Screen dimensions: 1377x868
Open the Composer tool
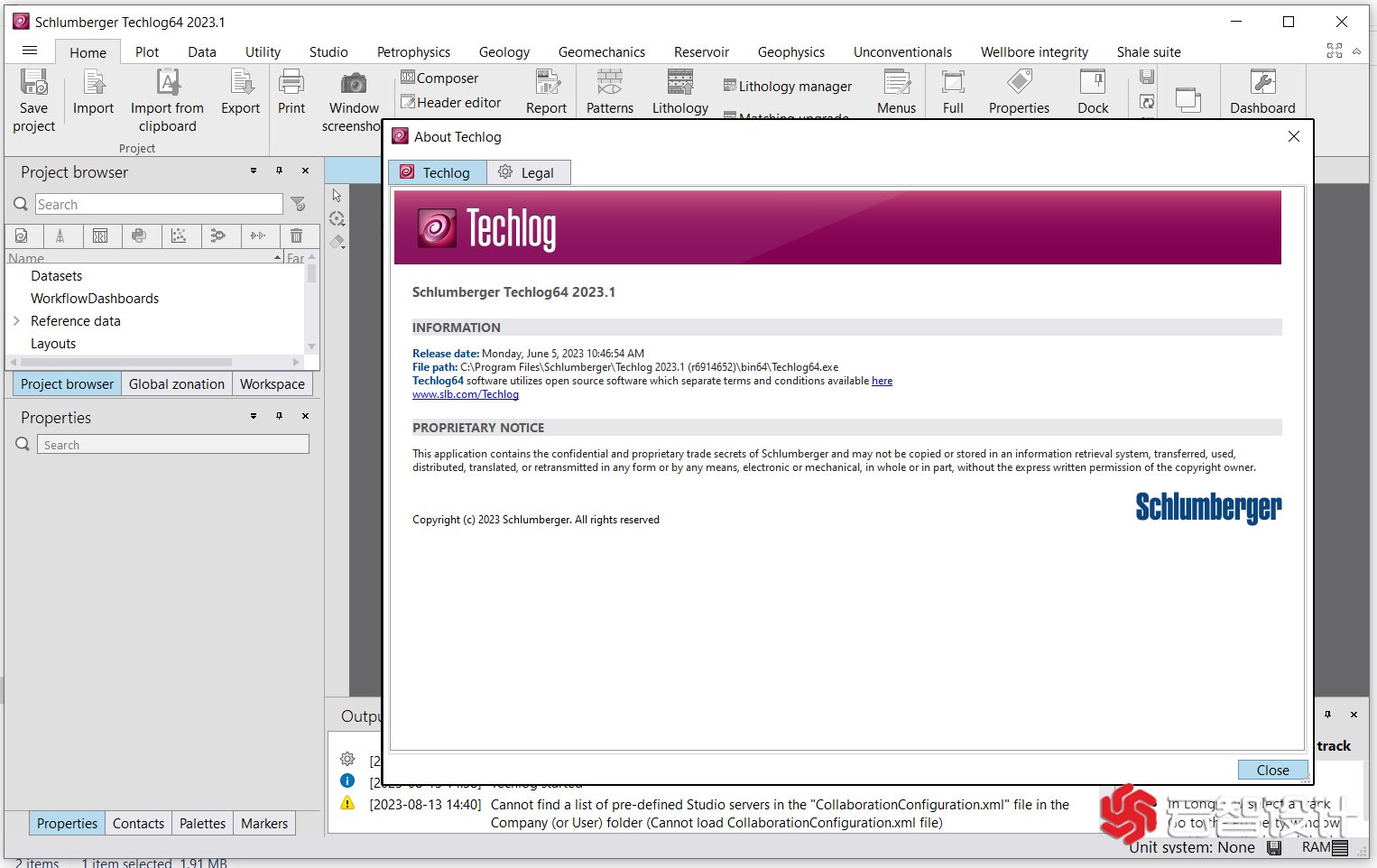click(x=439, y=78)
